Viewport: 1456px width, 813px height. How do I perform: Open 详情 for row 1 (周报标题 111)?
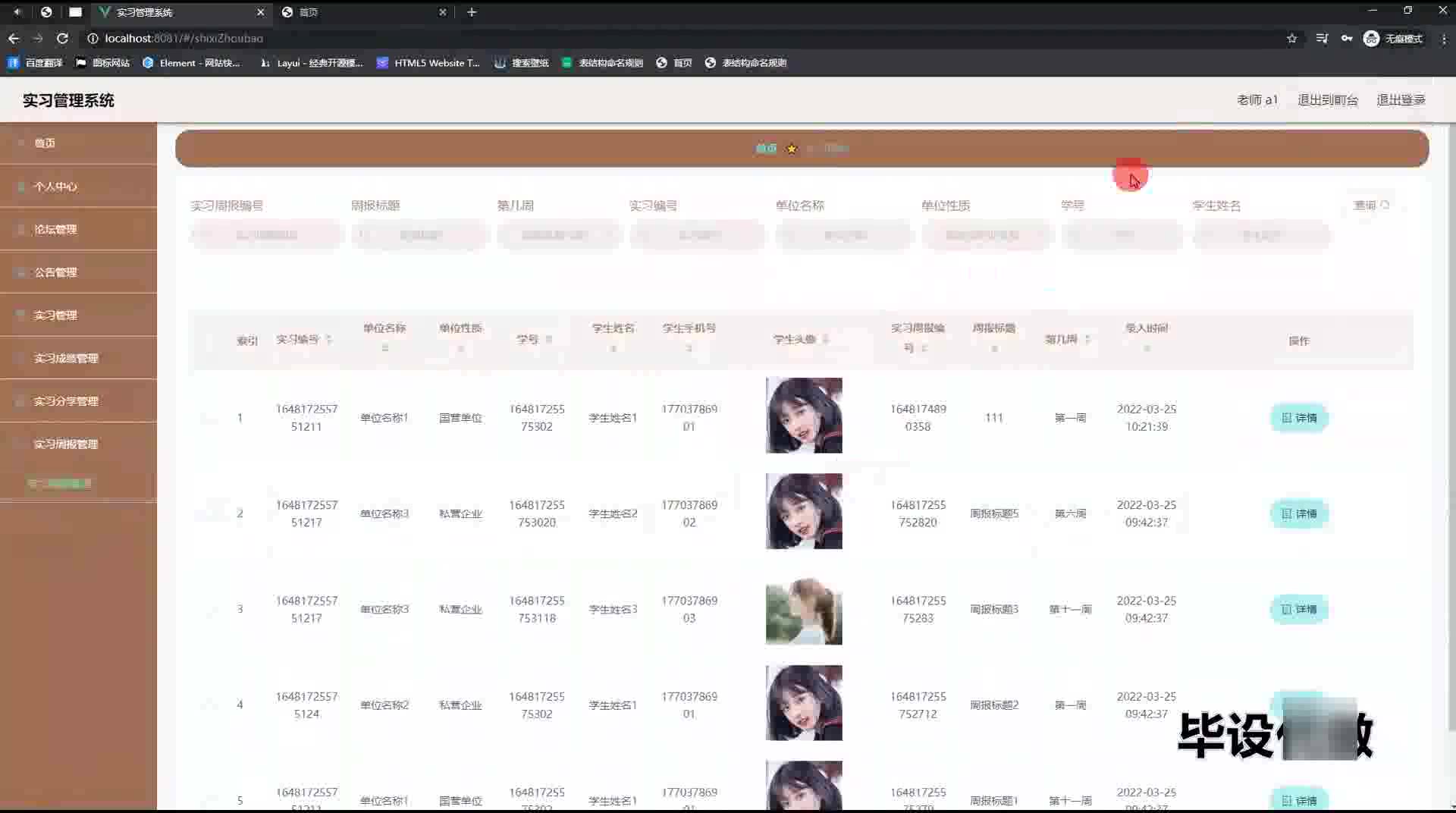point(1299,418)
